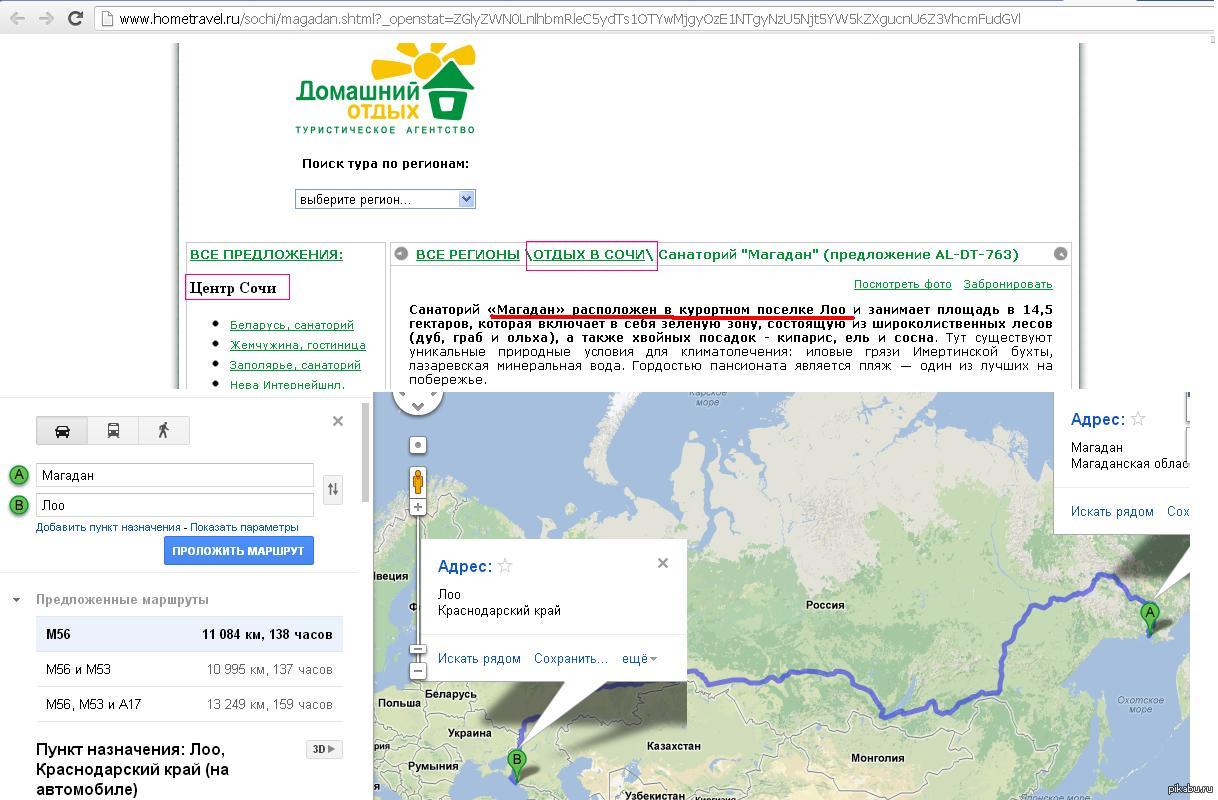Click ПРОЛОЖИТЬ МАРШРУТ button
1218x800 pixels.
tap(238, 551)
